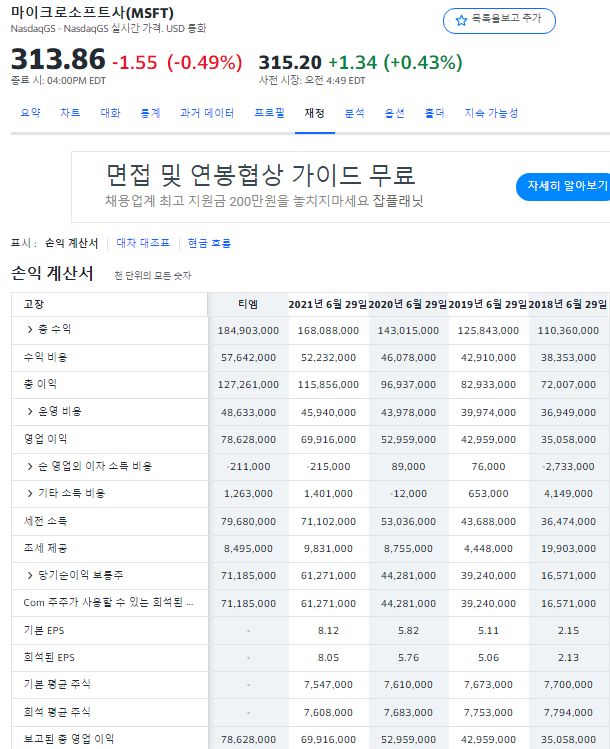Expand the 운영 비용 row

(x=30, y=411)
